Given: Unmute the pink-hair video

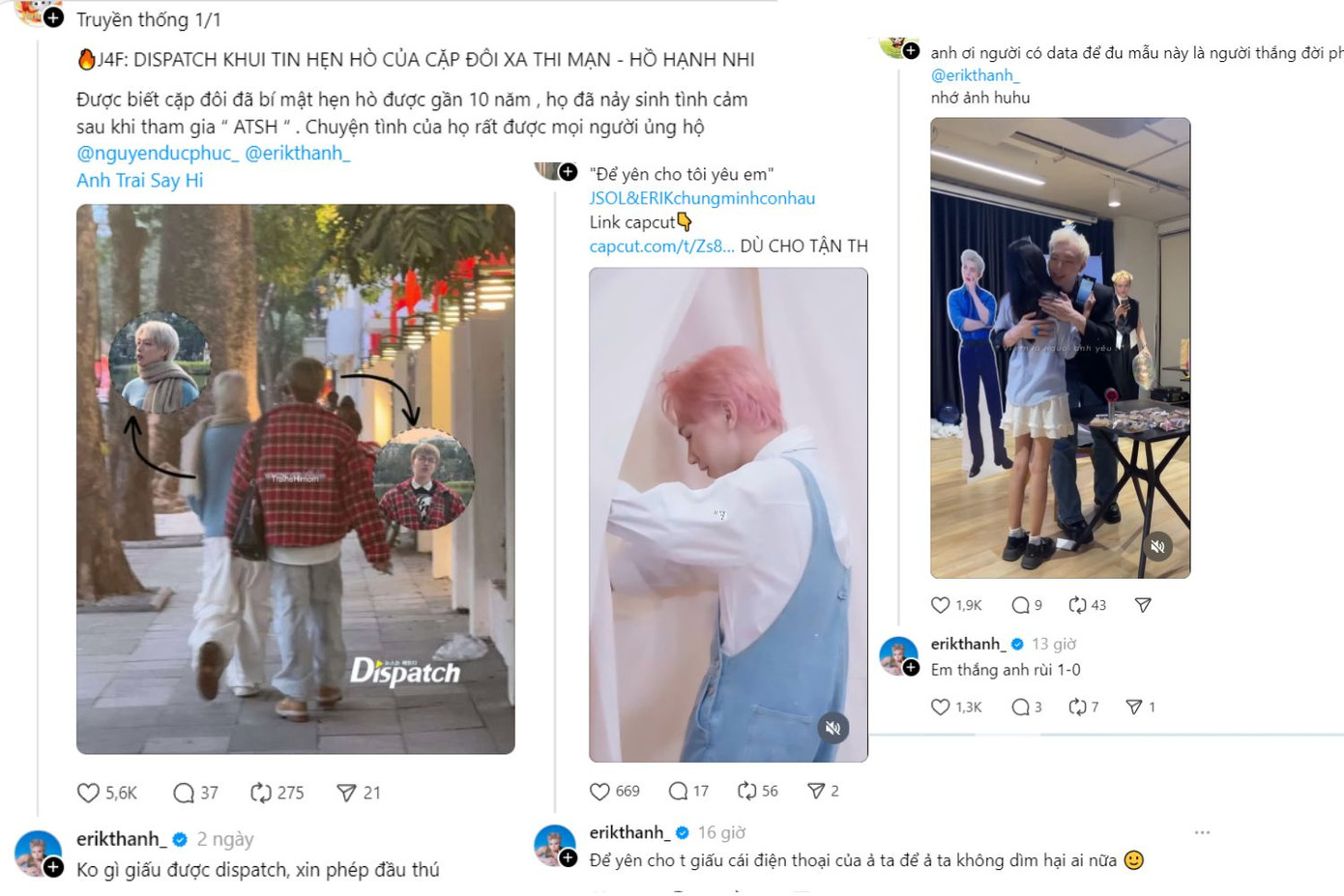Looking at the screenshot, I should 833,728.
